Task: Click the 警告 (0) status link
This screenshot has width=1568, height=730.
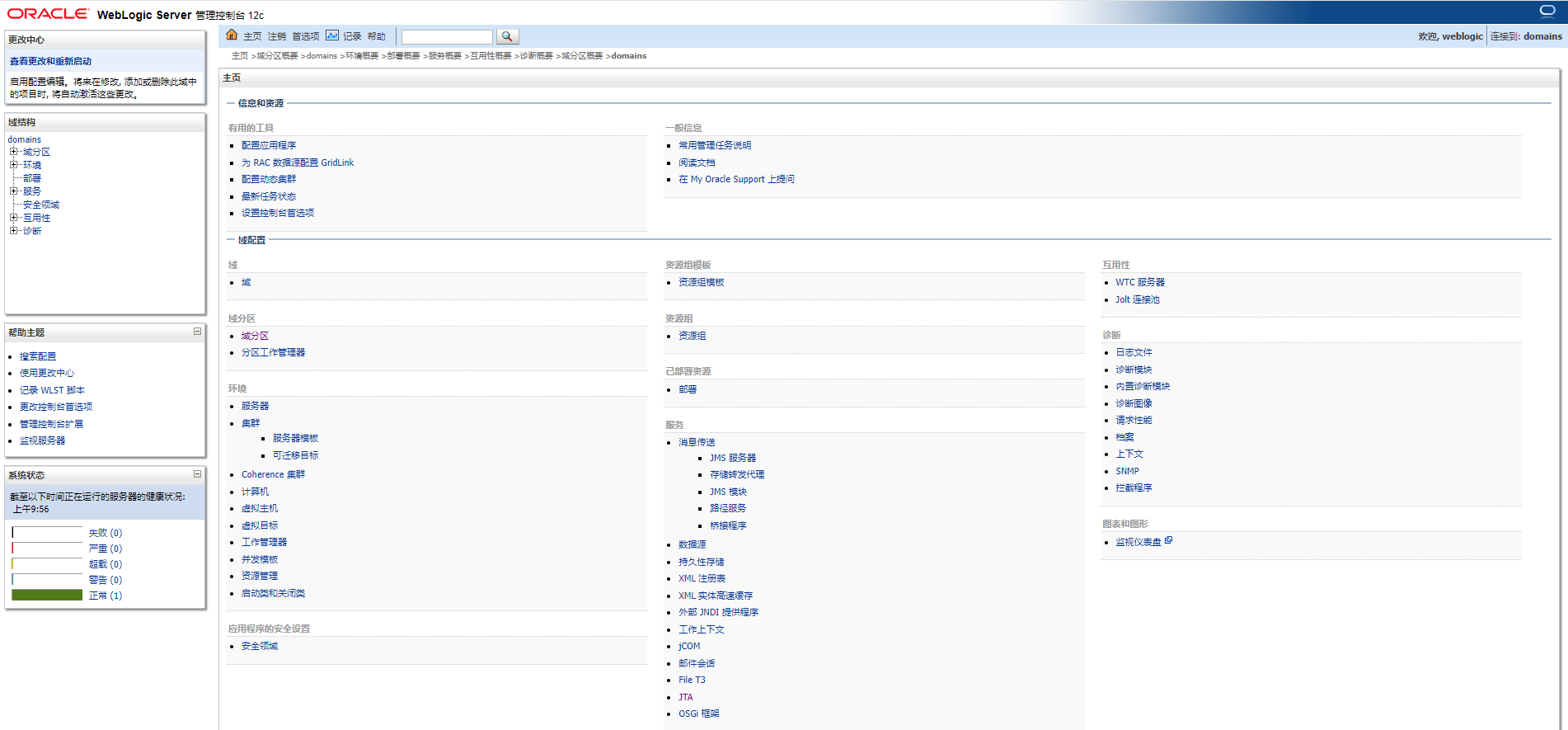Action: tap(106, 580)
